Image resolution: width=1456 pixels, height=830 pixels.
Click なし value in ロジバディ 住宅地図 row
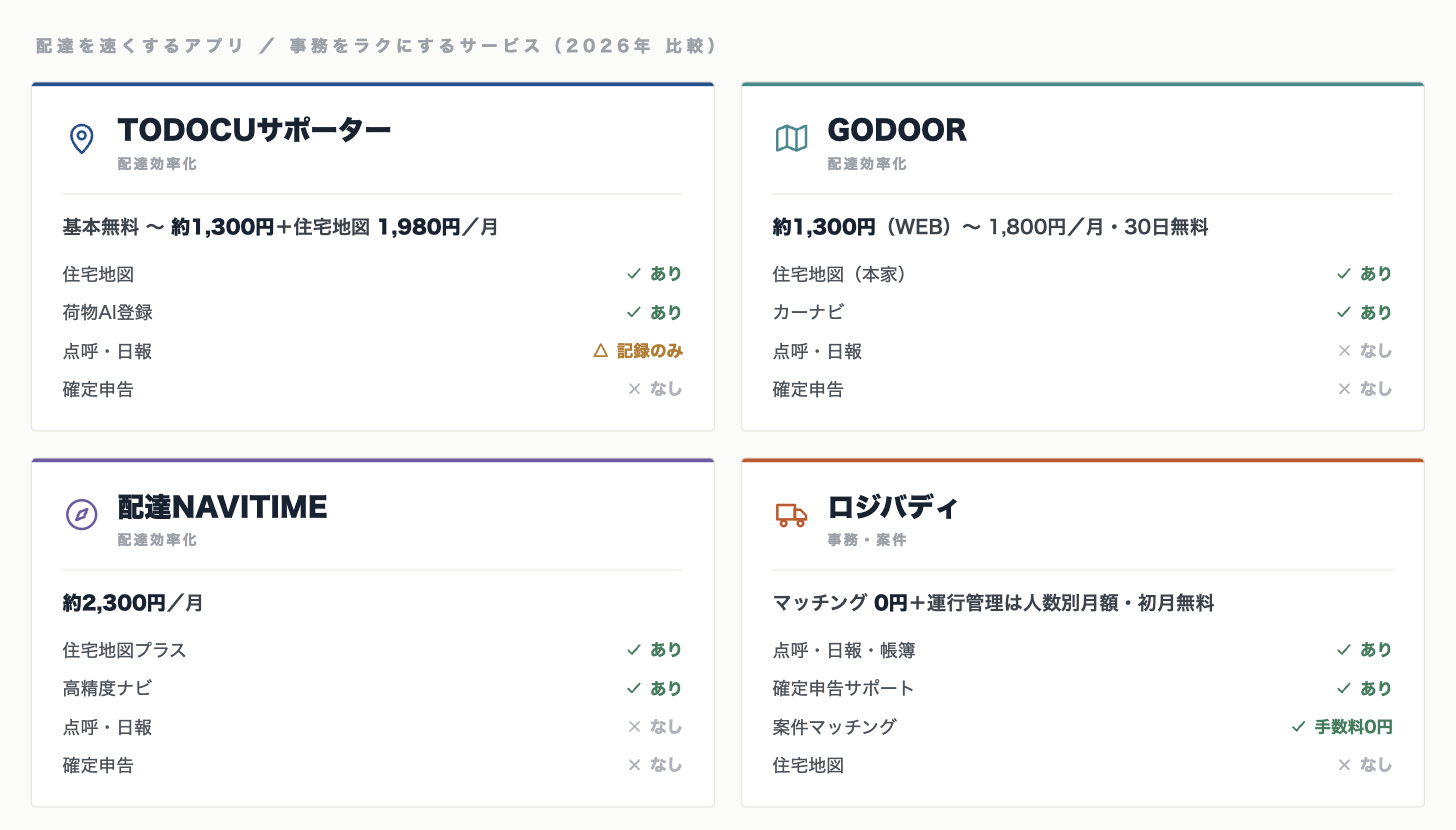(1376, 765)
